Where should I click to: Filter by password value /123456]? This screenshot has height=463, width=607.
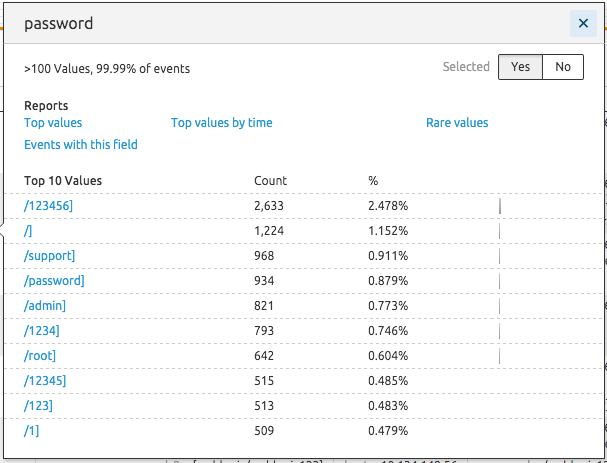(x=48, y=206)
